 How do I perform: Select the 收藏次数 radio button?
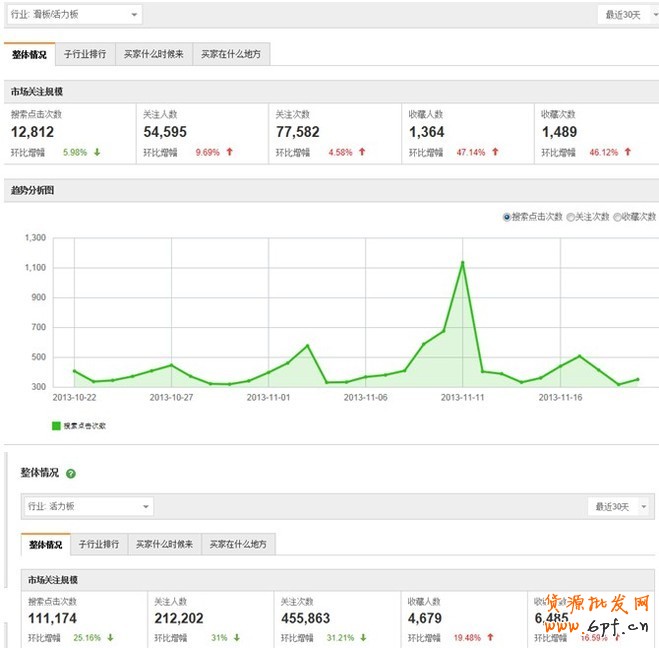[x=618, y=216]
